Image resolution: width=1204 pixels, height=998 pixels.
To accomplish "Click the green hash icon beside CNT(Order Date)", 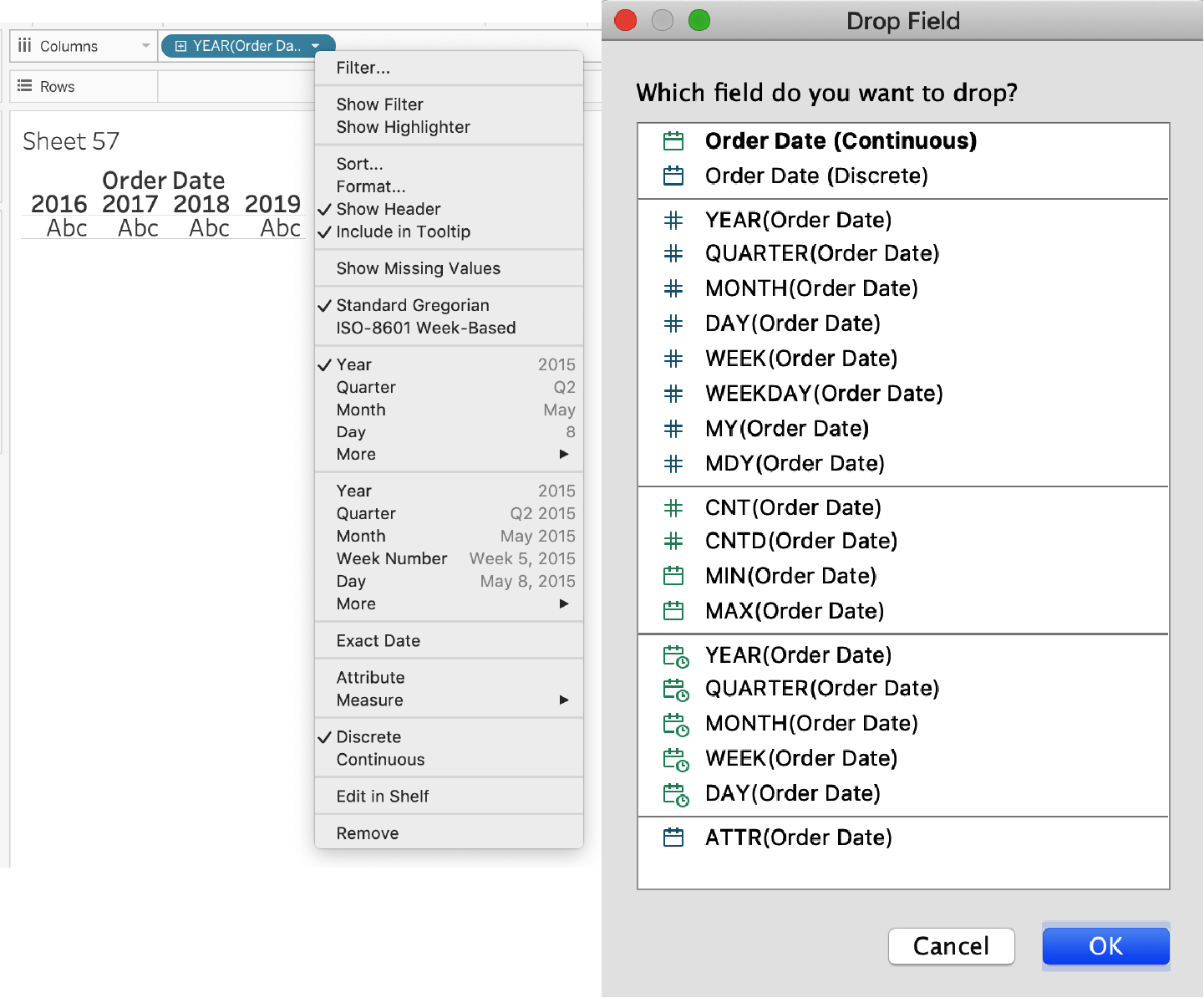I will (x=673, y=507).
